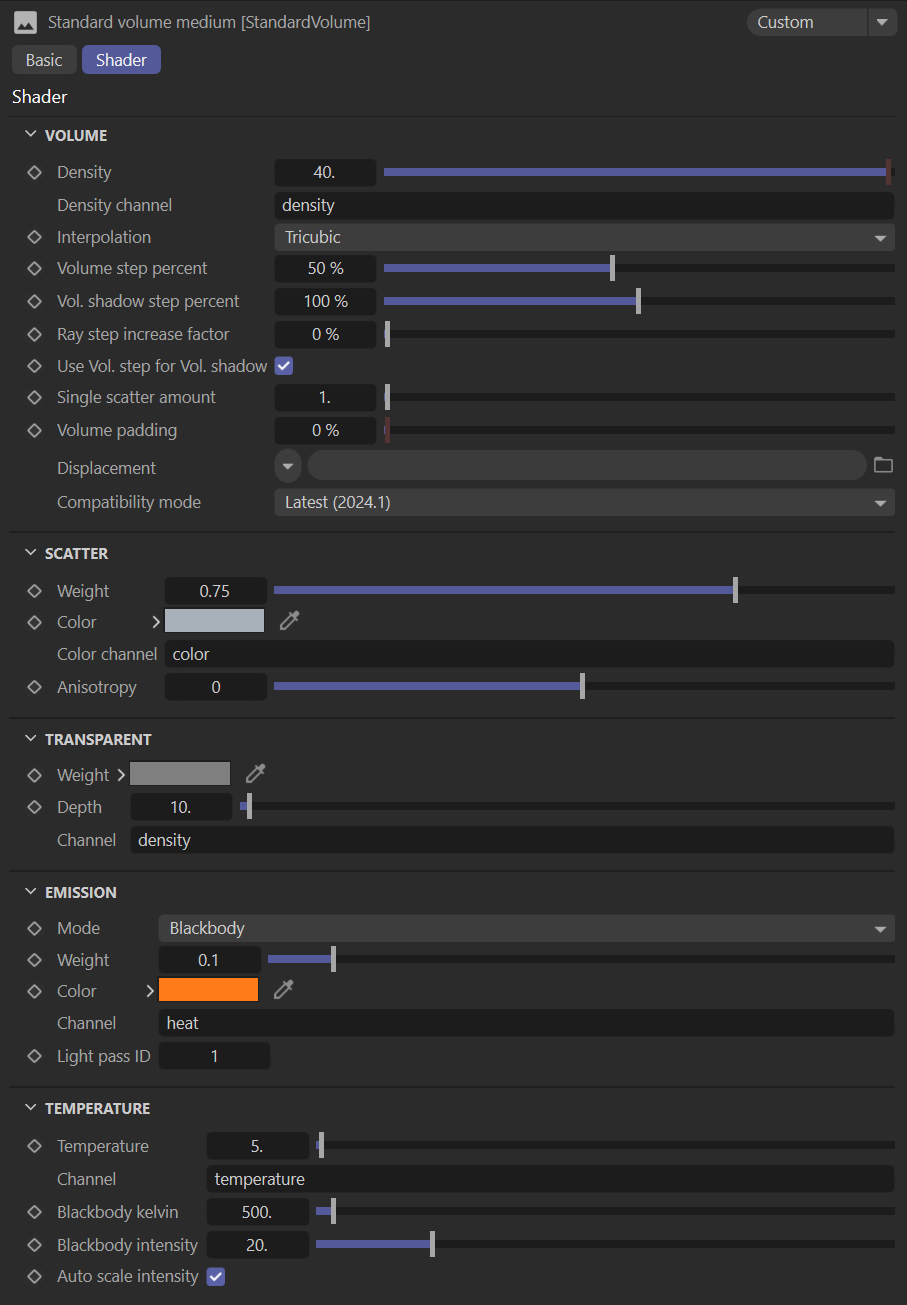This screenshot has width=907, height=1305.
Task: Click the Standard volume medium header icon
Action: [x=26, y=22]
